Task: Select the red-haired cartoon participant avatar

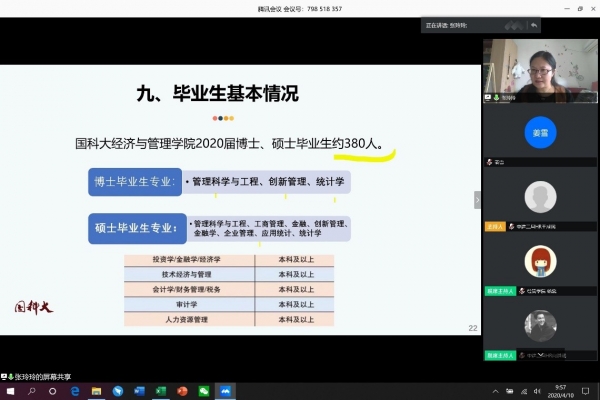Action: (x=540, y=261)
